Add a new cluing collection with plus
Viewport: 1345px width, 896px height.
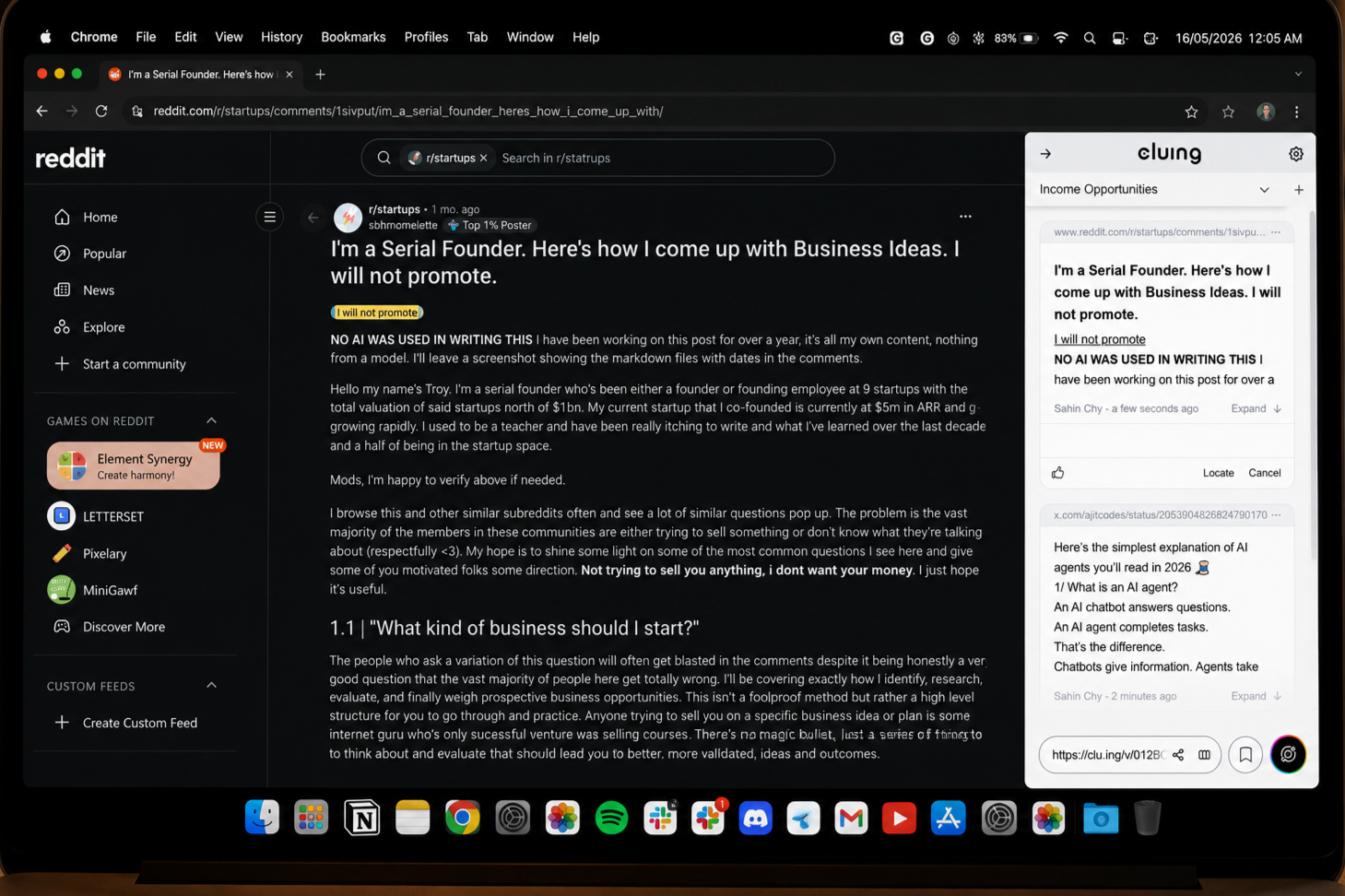click(x=1299, y=190)
